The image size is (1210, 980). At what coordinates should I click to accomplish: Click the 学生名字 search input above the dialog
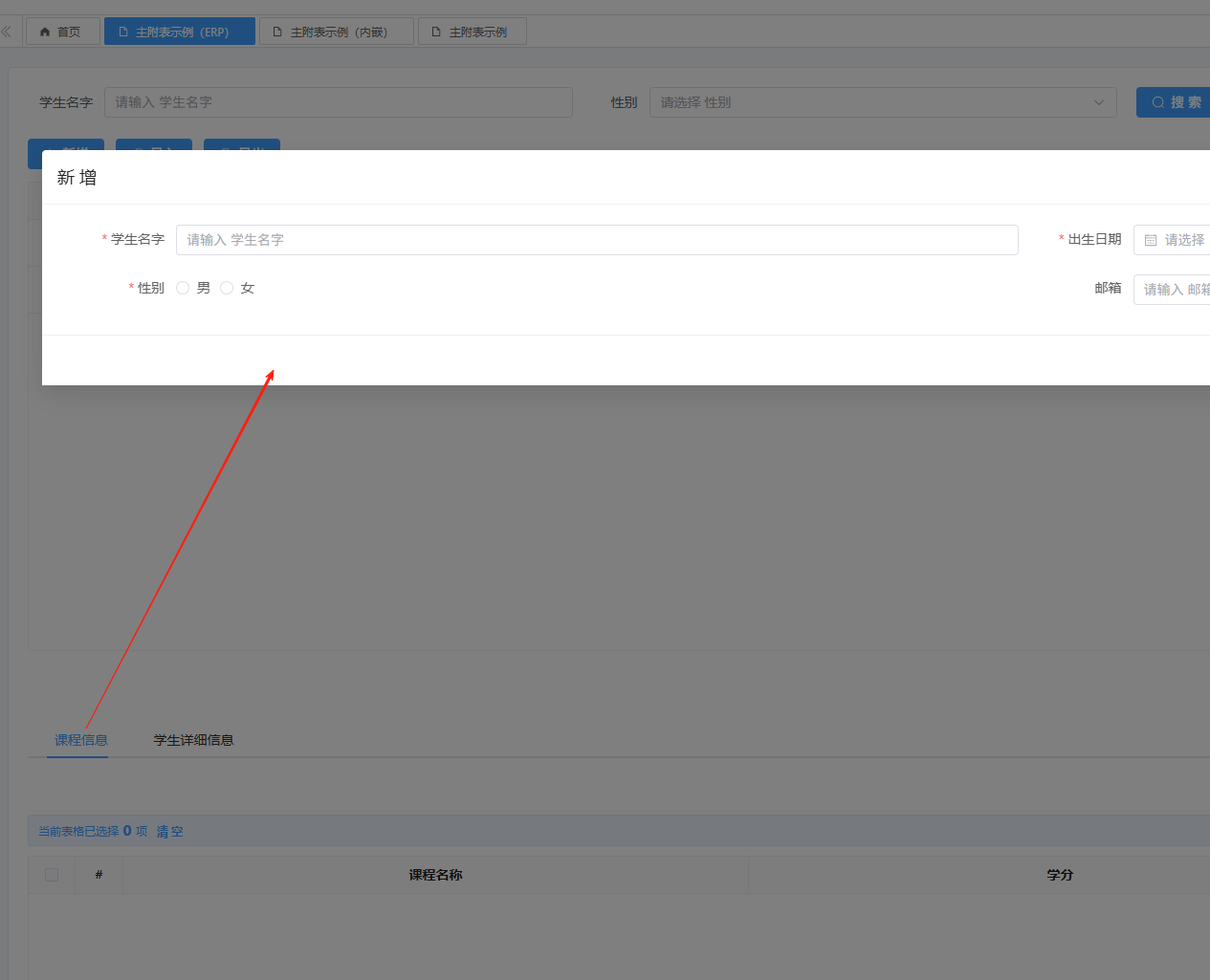(x=338, y=102)
